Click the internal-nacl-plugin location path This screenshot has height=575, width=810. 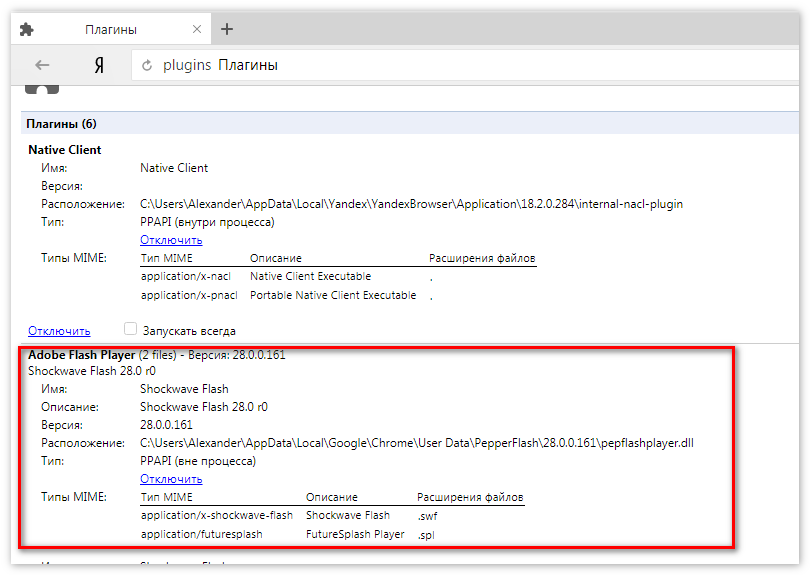[x=411, y=204]
